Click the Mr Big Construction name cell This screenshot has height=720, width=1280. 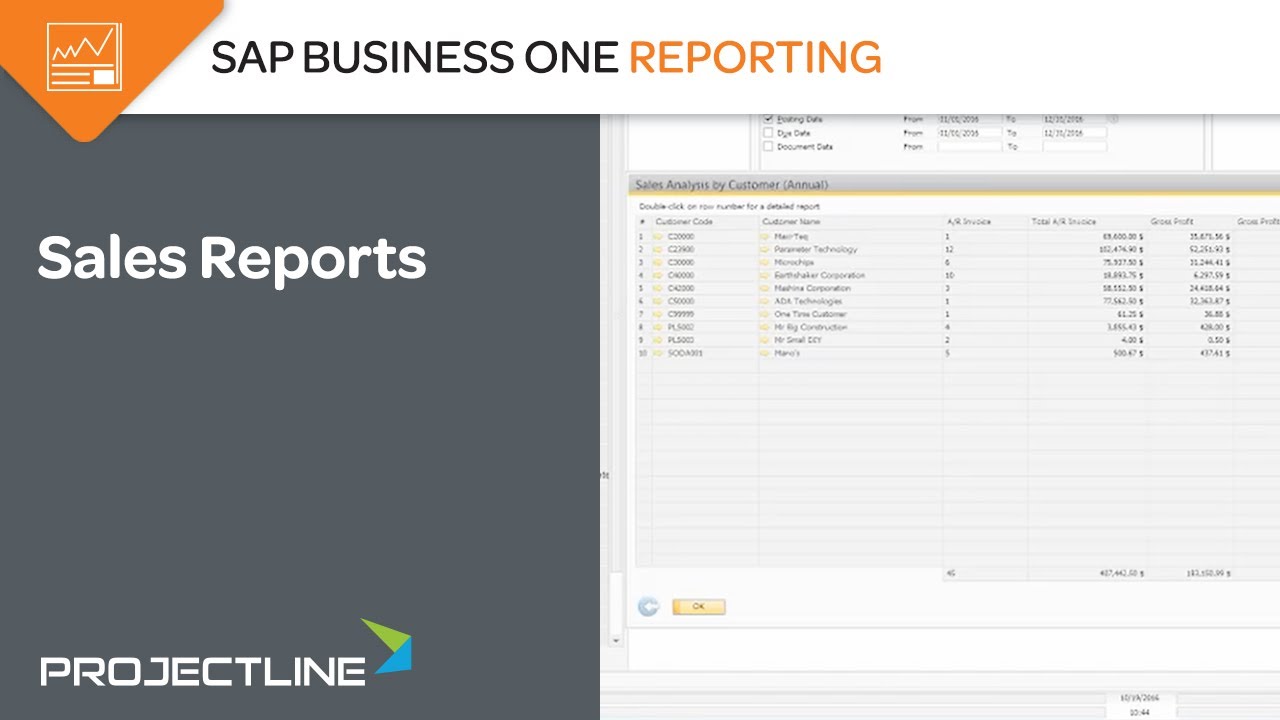click(x=850, y=328)
